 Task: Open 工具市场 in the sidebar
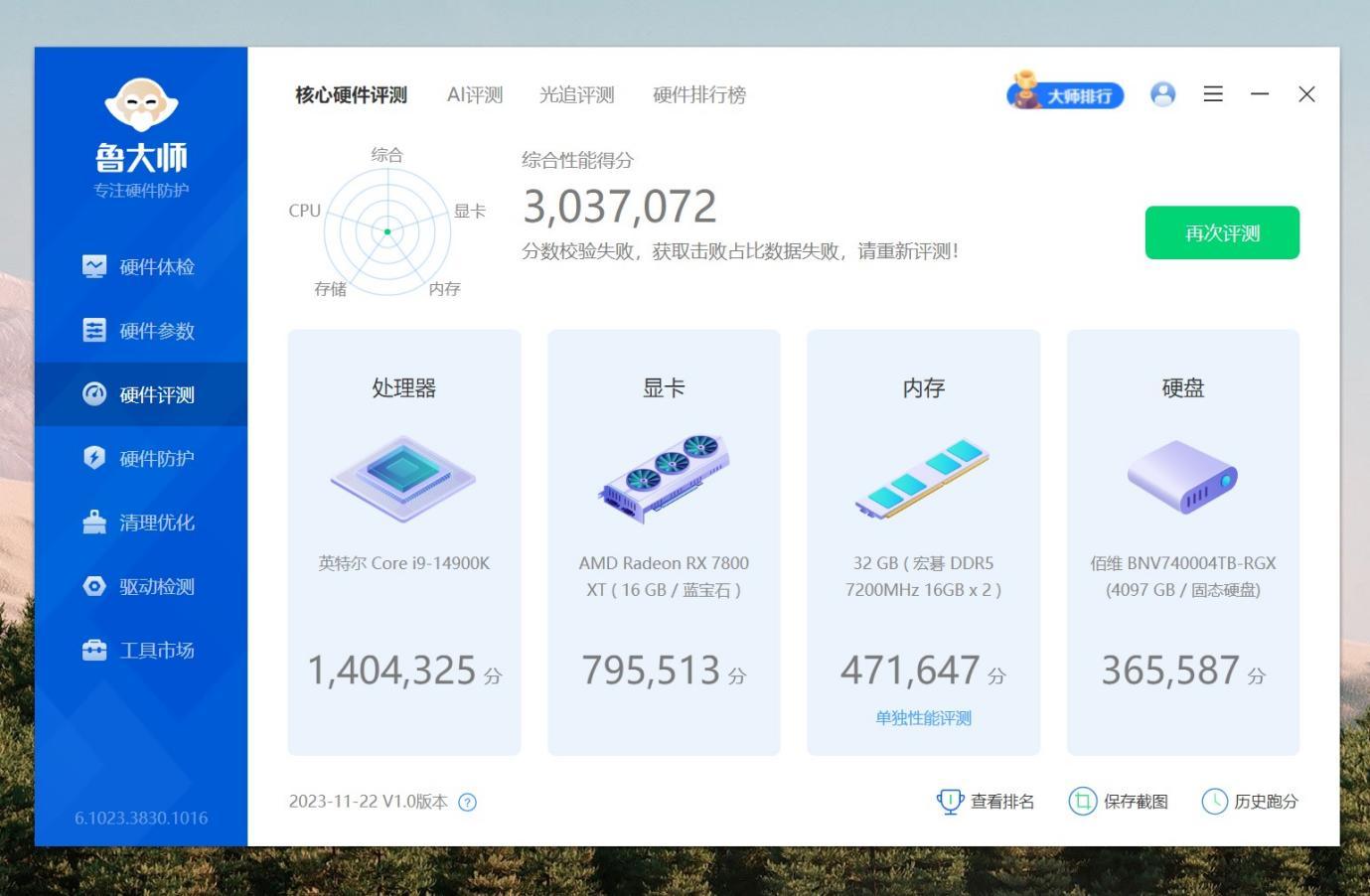141,651
